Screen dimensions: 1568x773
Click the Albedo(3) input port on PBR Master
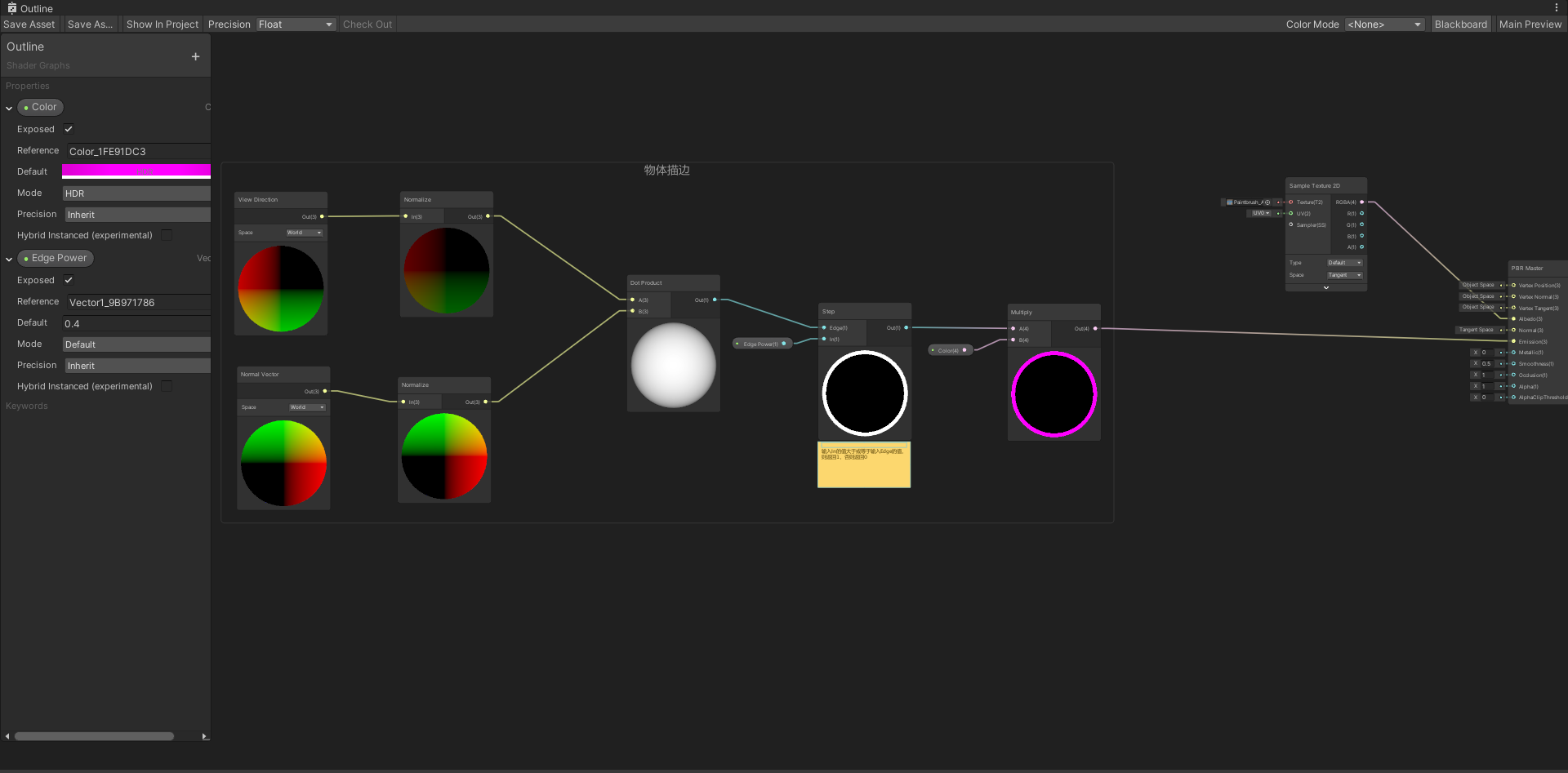click(x=1512, y=318)
